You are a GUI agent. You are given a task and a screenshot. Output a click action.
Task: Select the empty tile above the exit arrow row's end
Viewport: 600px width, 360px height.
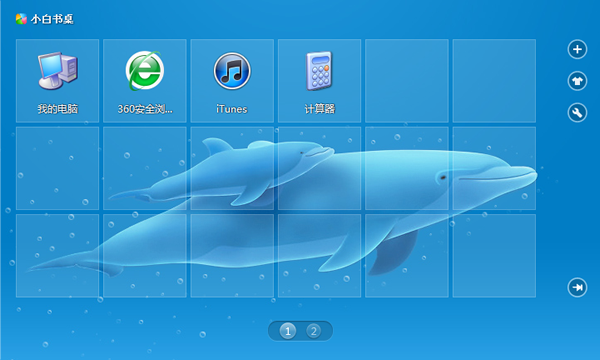(x=494, y=168)
